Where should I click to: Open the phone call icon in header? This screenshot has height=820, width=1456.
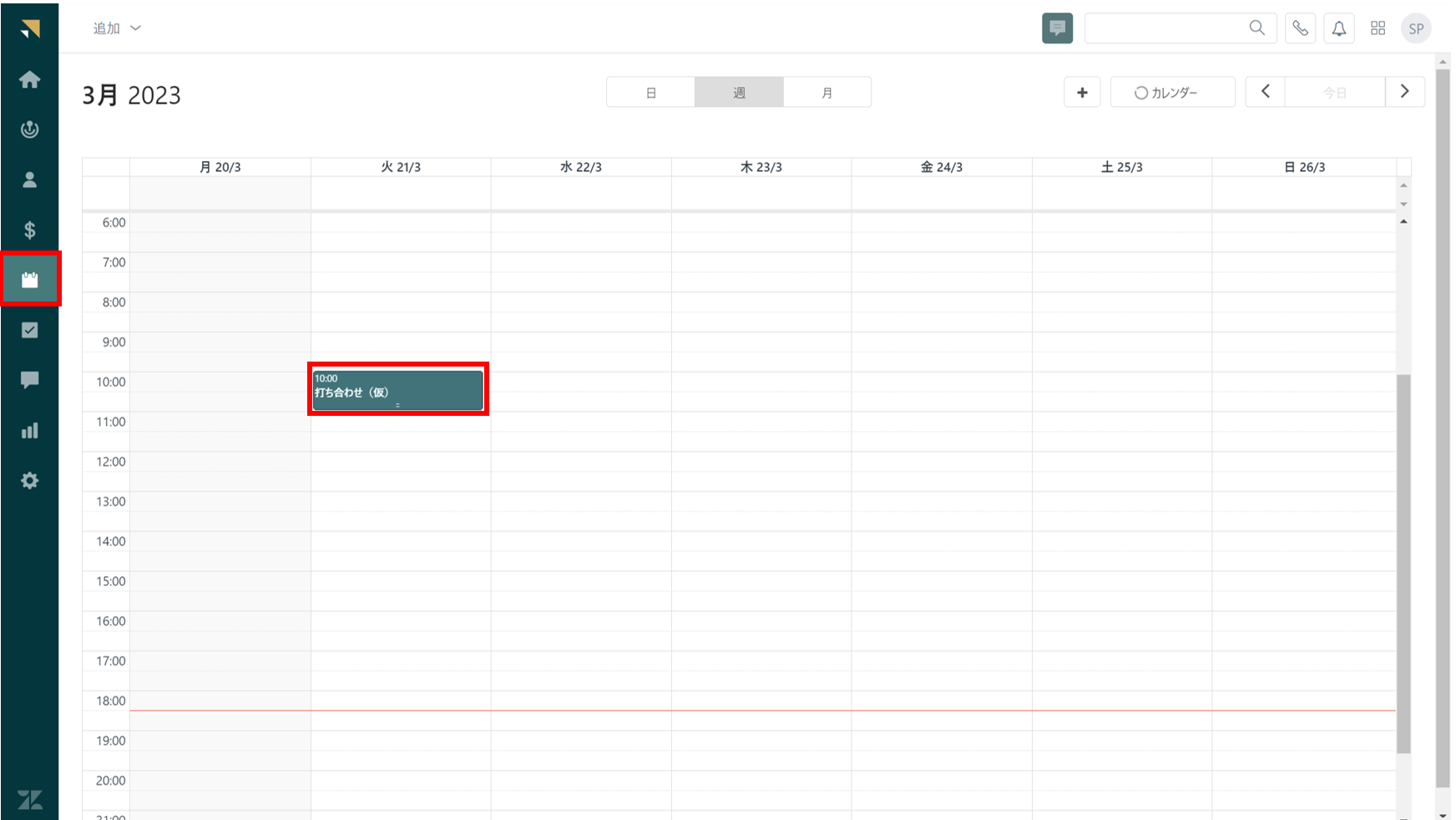pyautogui.click(x=1300, y=28)
